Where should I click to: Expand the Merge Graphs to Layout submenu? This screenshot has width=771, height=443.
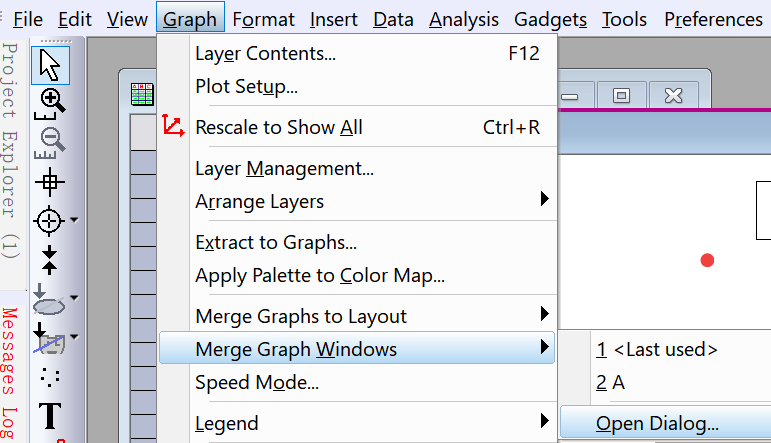pyautogui.click(x=544, y=315)
